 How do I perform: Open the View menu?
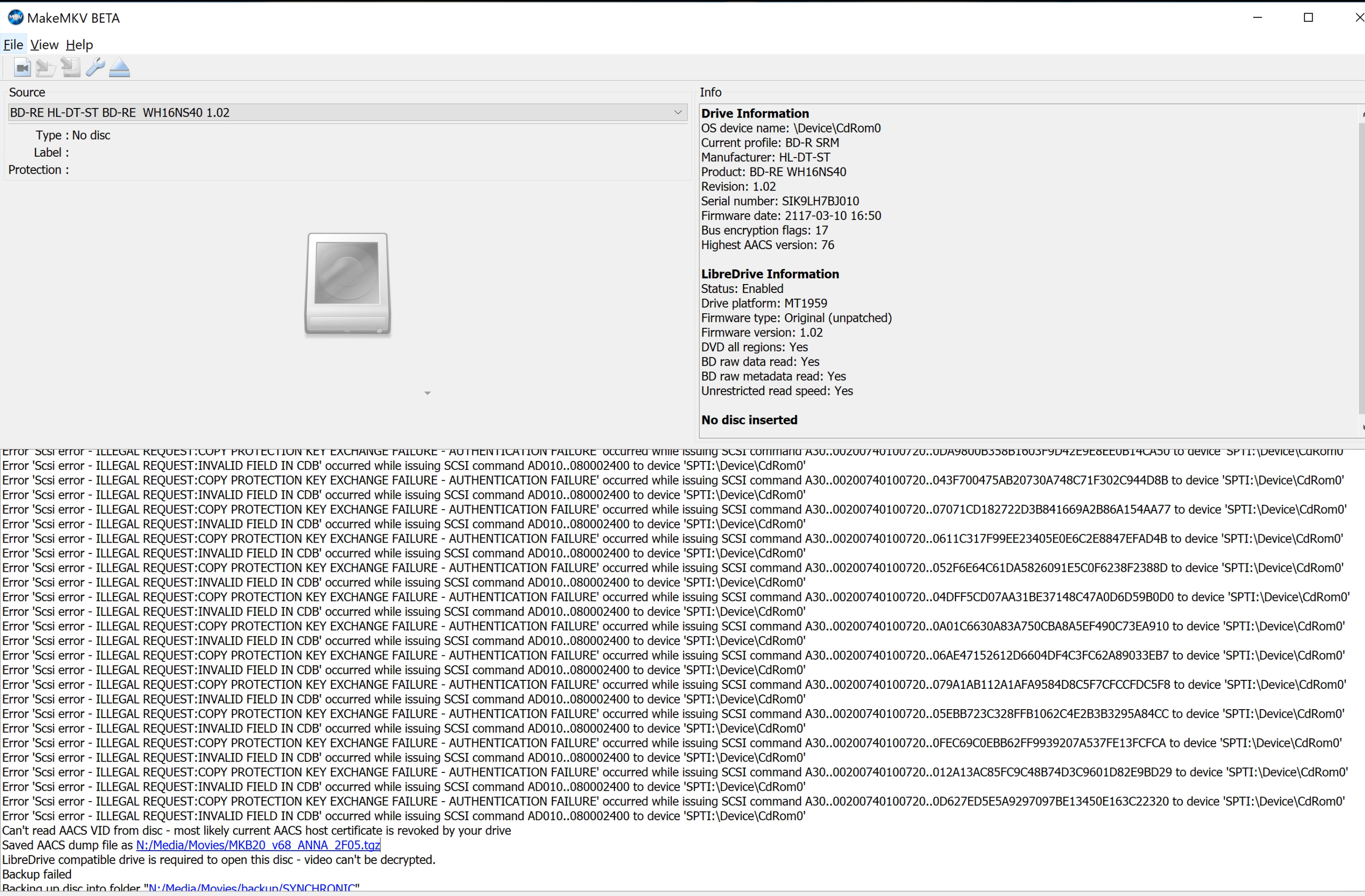[44, 45]
